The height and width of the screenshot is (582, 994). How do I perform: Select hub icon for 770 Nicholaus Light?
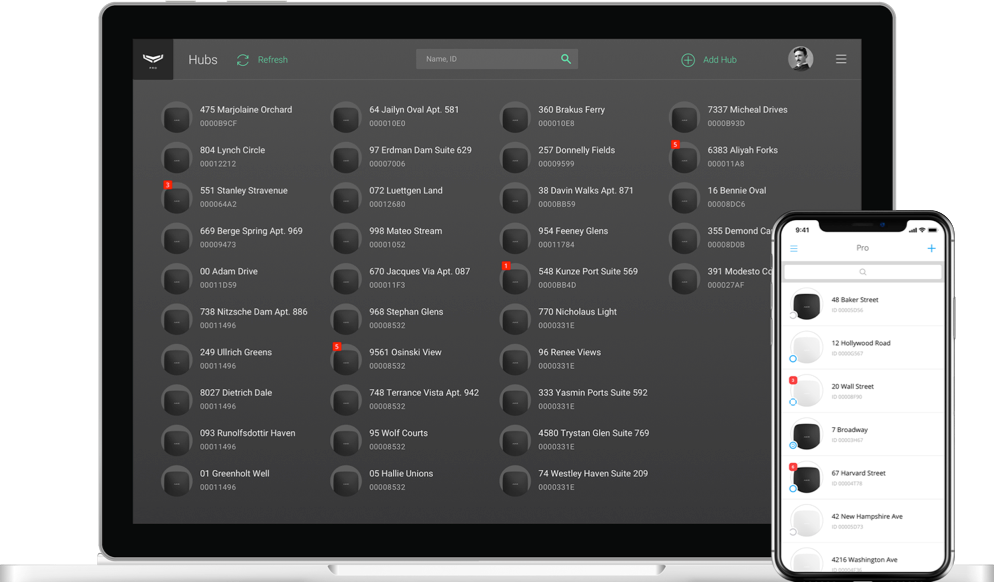(x=515, y=320)
